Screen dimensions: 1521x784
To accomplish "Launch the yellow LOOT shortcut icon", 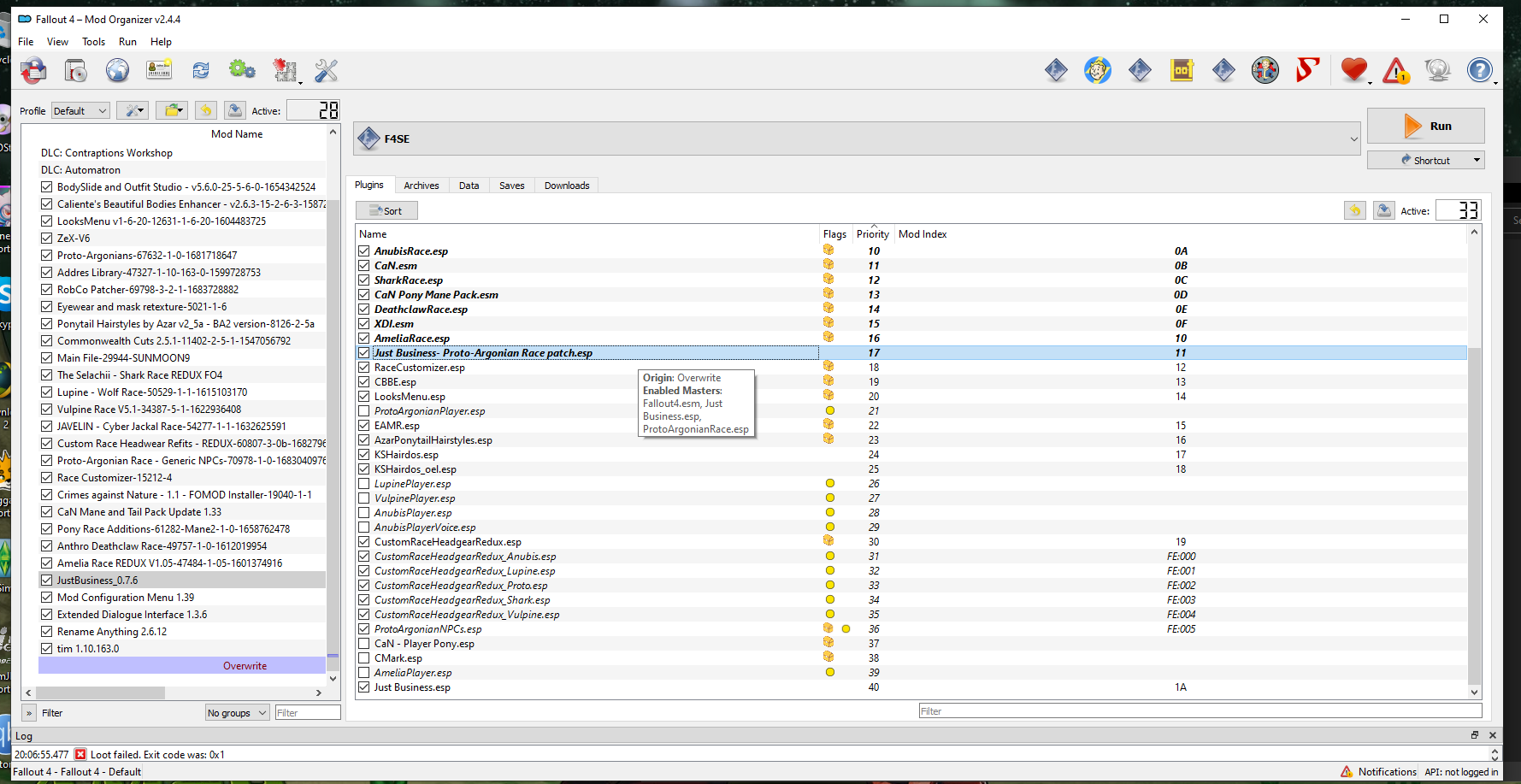I will pos(1182,70).
